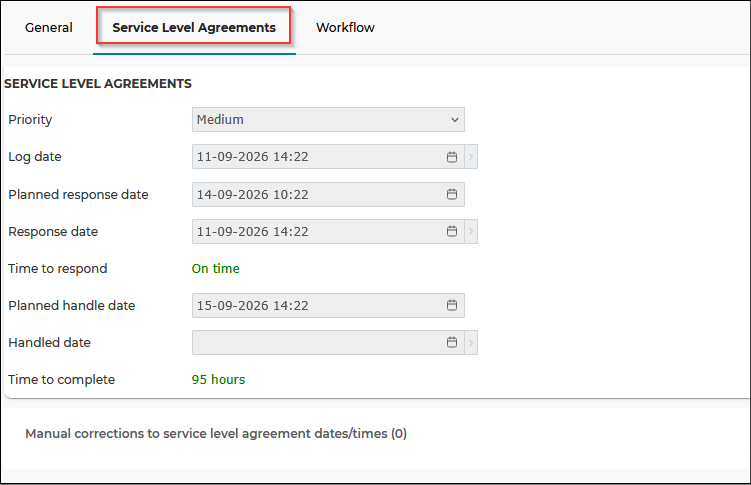Click the 'Priority' field label
Screen dimensions: 751x485
(30, 120)
